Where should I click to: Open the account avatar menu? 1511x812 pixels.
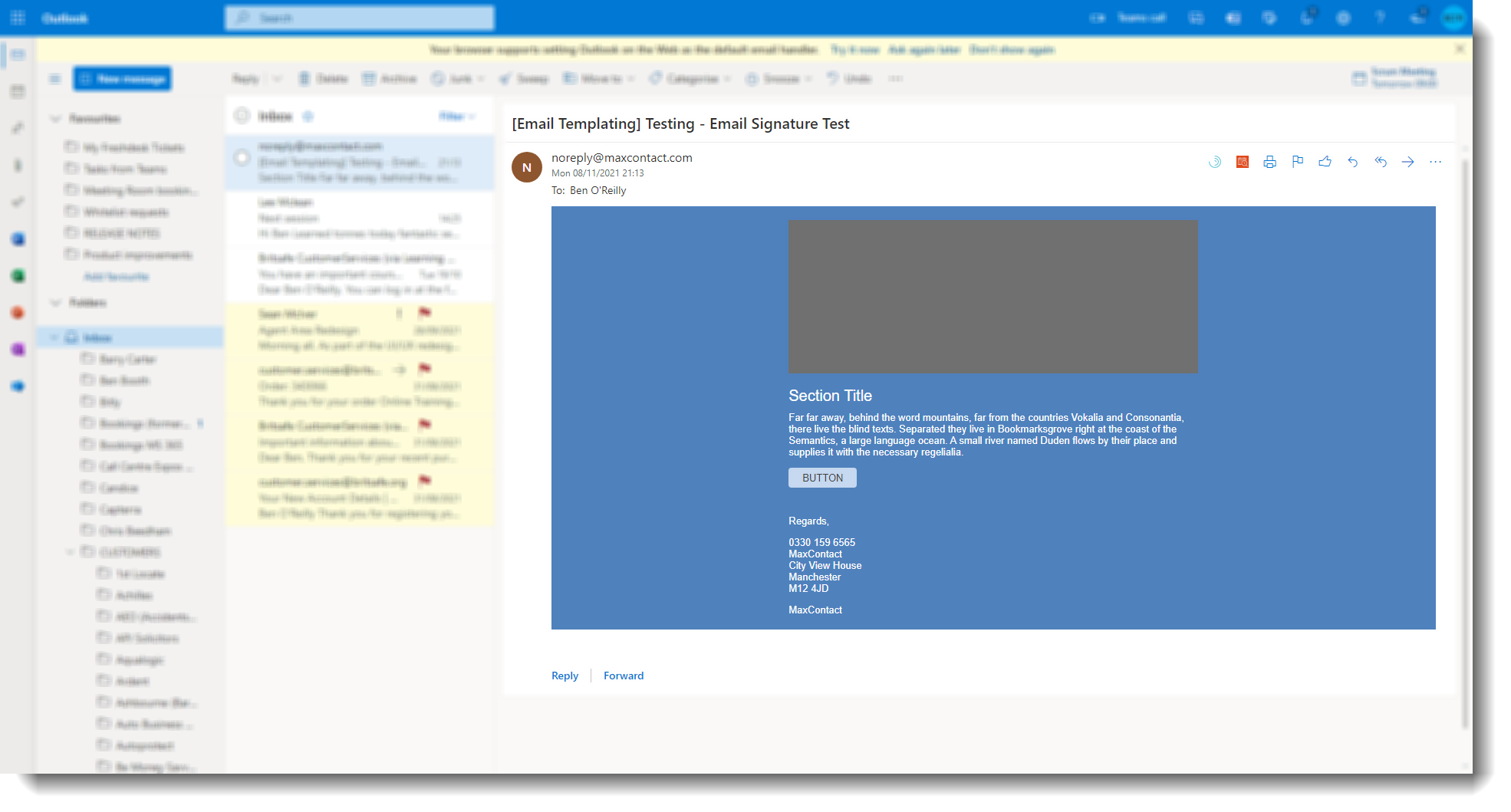1453,18
